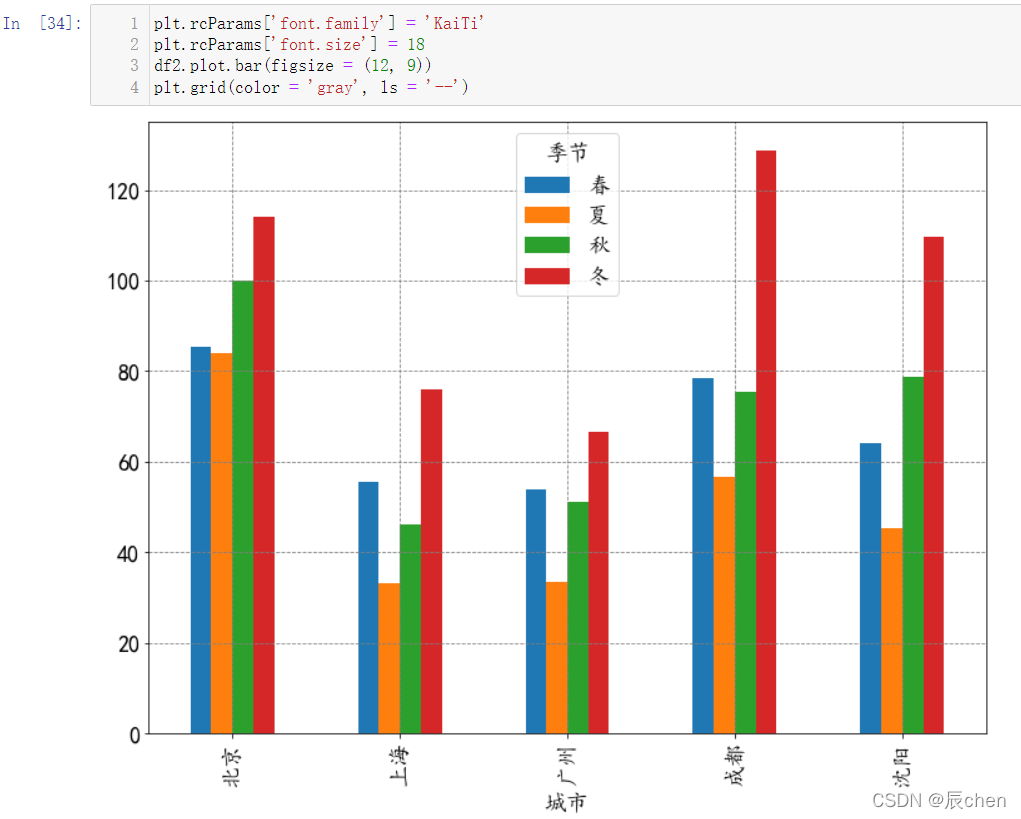Click the red winter bar for 沈阳
This screenshot has width=1021, height=819.
934,485
